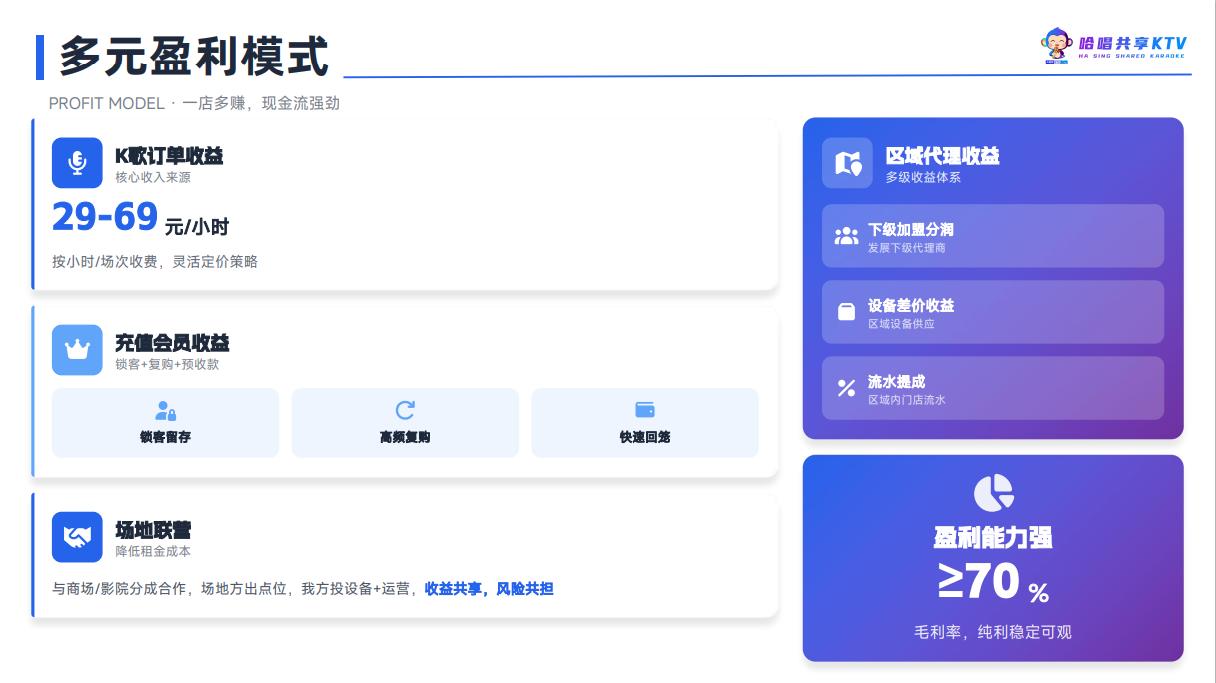
Task: Click the 发展下级代理商 caption
Action: click(907, 247)
